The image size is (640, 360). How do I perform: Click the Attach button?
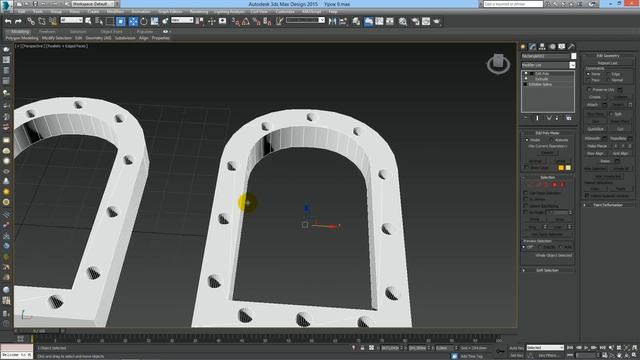[x=592, y=105]
